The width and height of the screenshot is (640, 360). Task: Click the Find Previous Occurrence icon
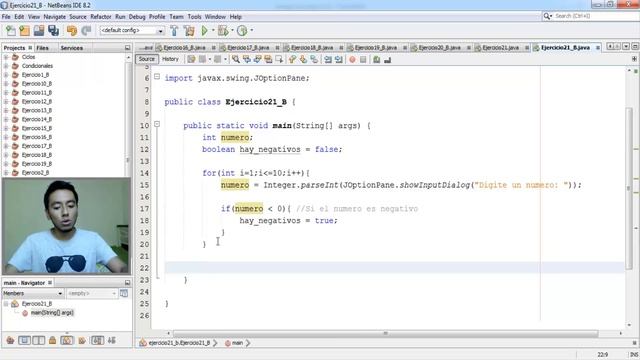pos(247,60)
